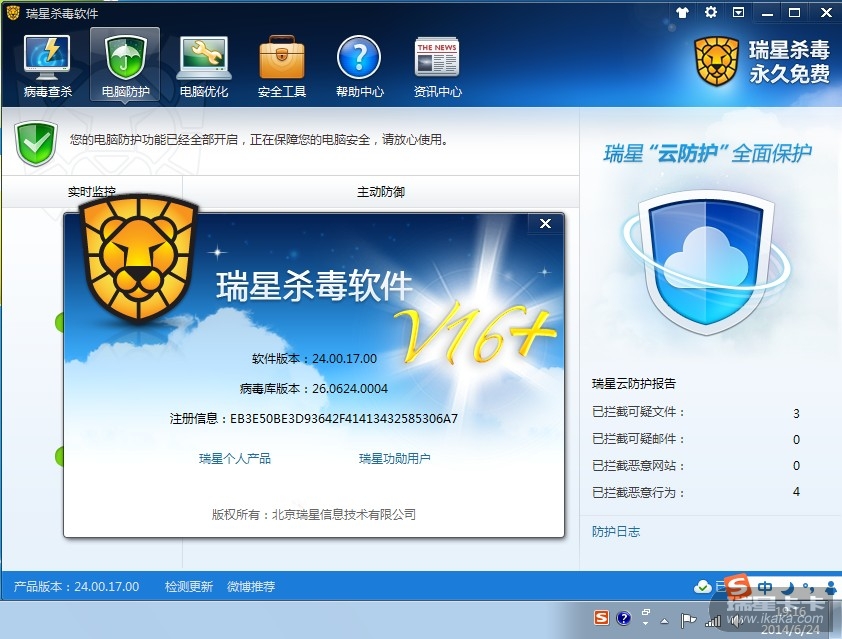Viewport: 842px width, 639px height.
Task: Click the cloud checkmark icon in status bar
Action: tap(702, 587)
